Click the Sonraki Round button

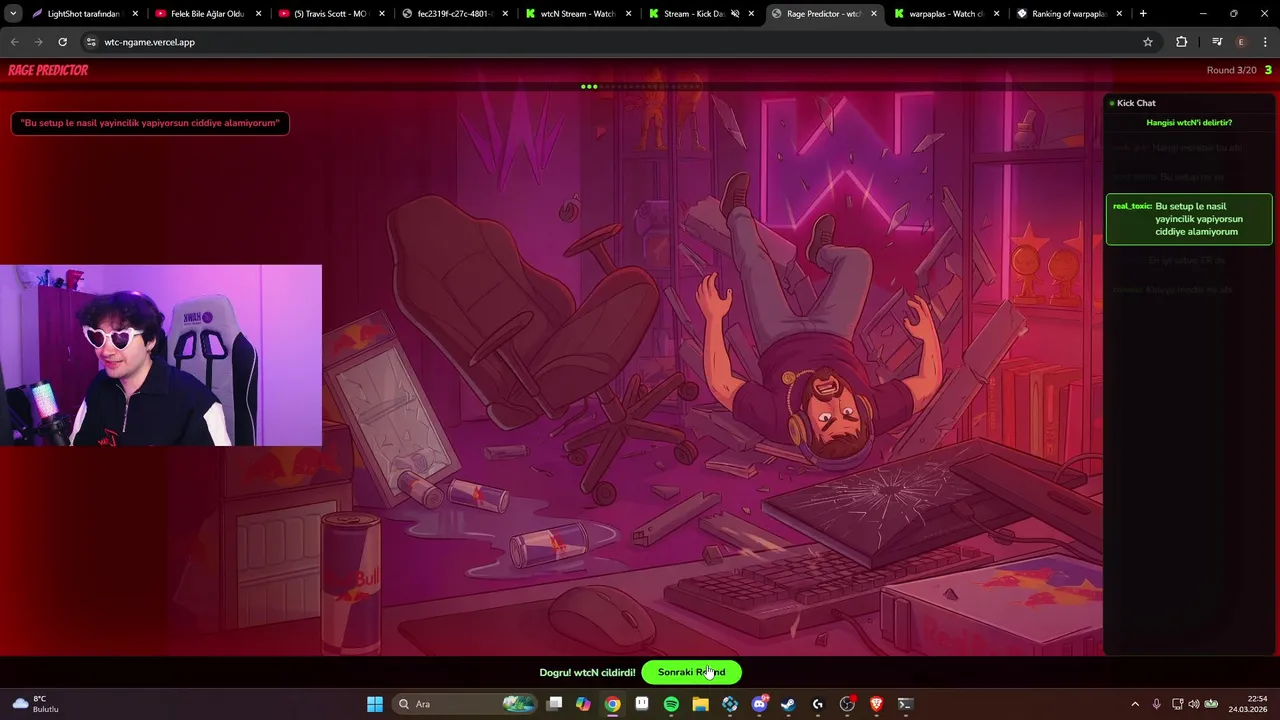tap(691, 672)
